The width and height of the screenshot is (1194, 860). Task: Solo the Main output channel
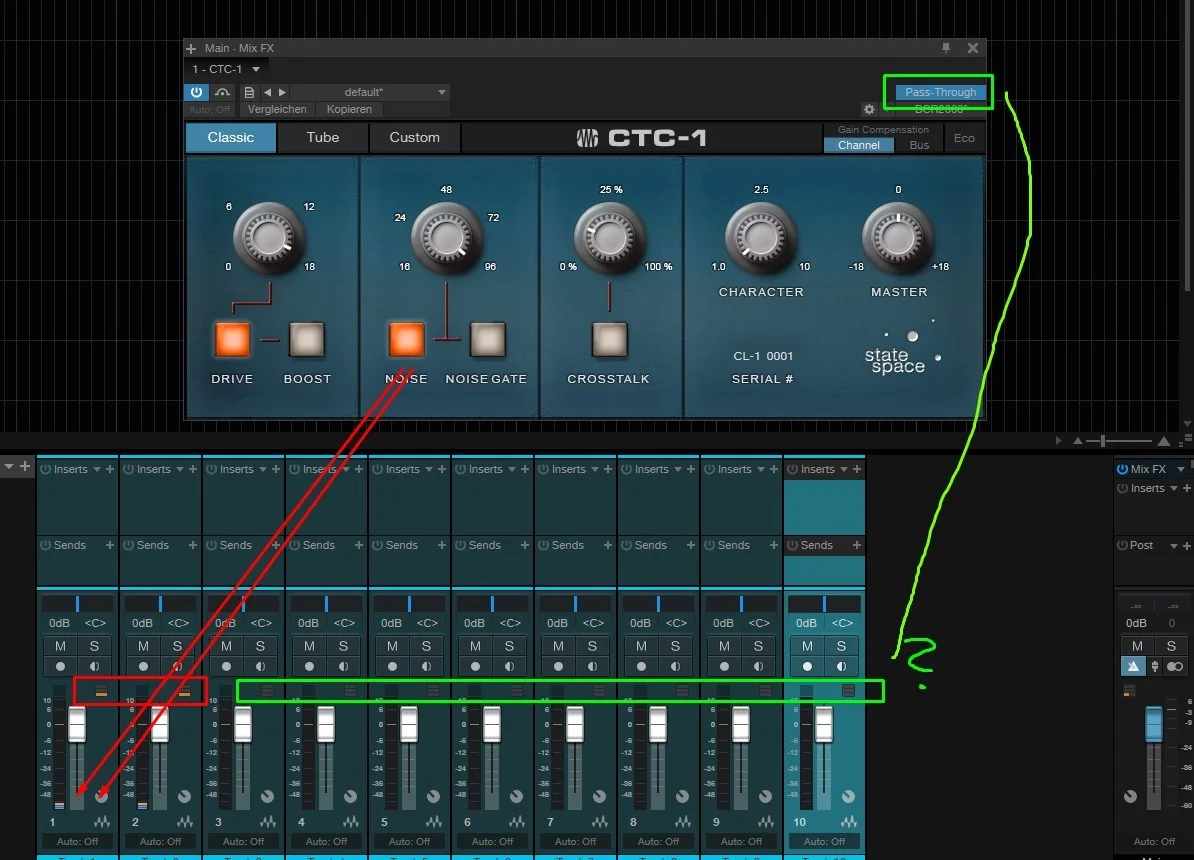(x=1171, y=646)
